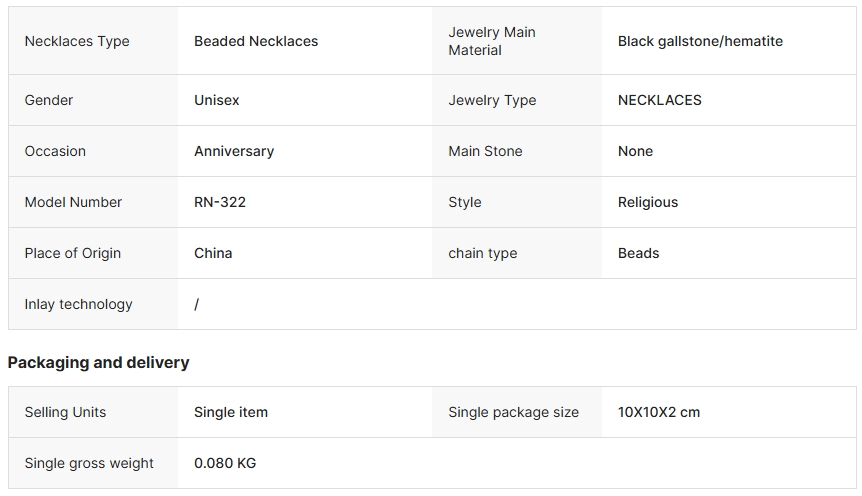Select the 'Anniversary' value text
The width and height of the screenshot is (862, 496).
[x=234, y=151]
